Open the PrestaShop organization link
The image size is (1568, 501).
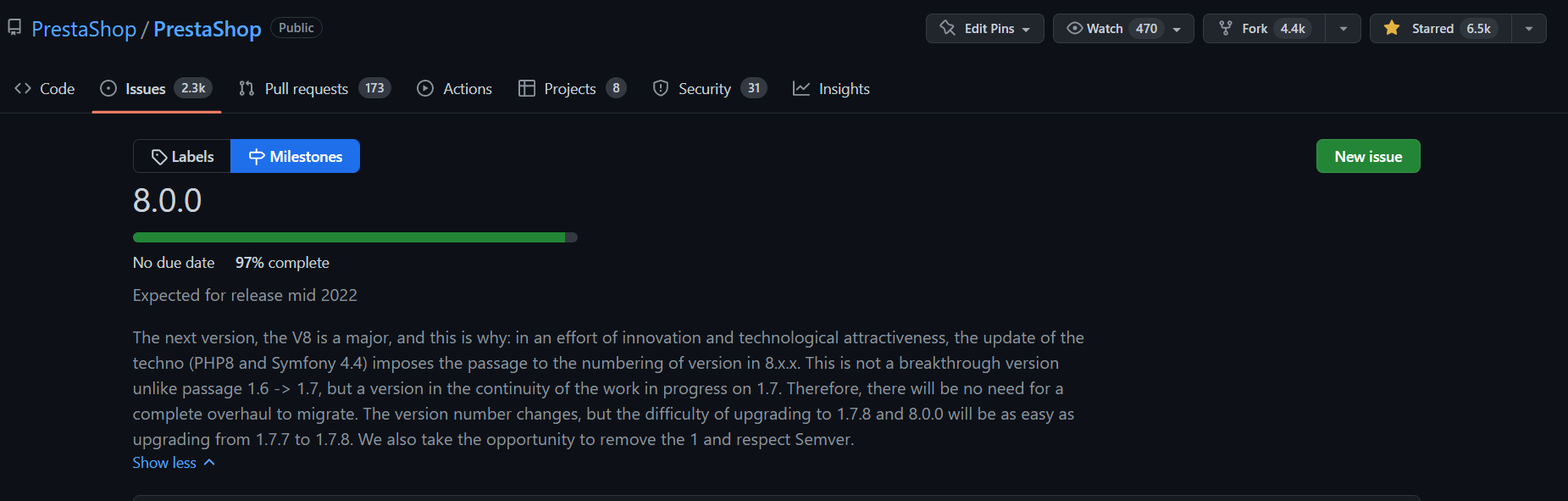click(84, 29)
